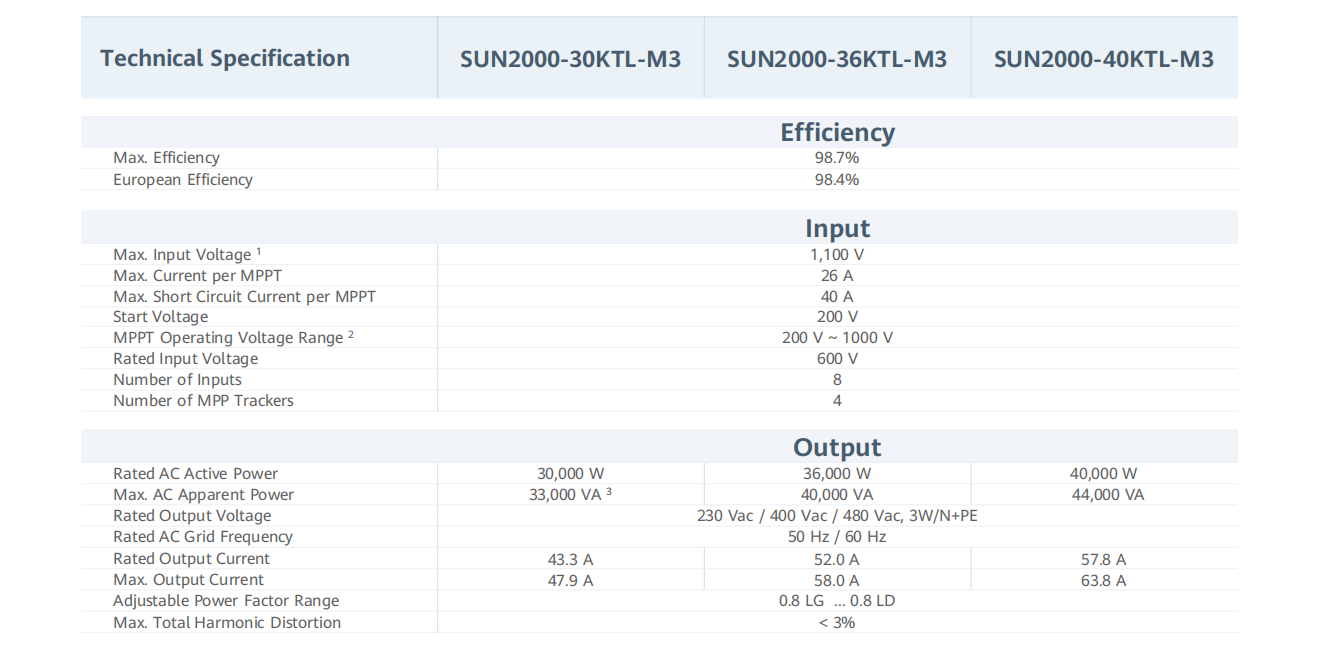Viewport: 1326px width, 648px height.
Task: Select the 'Rated Output Current' label
Action: click(191, 559)
